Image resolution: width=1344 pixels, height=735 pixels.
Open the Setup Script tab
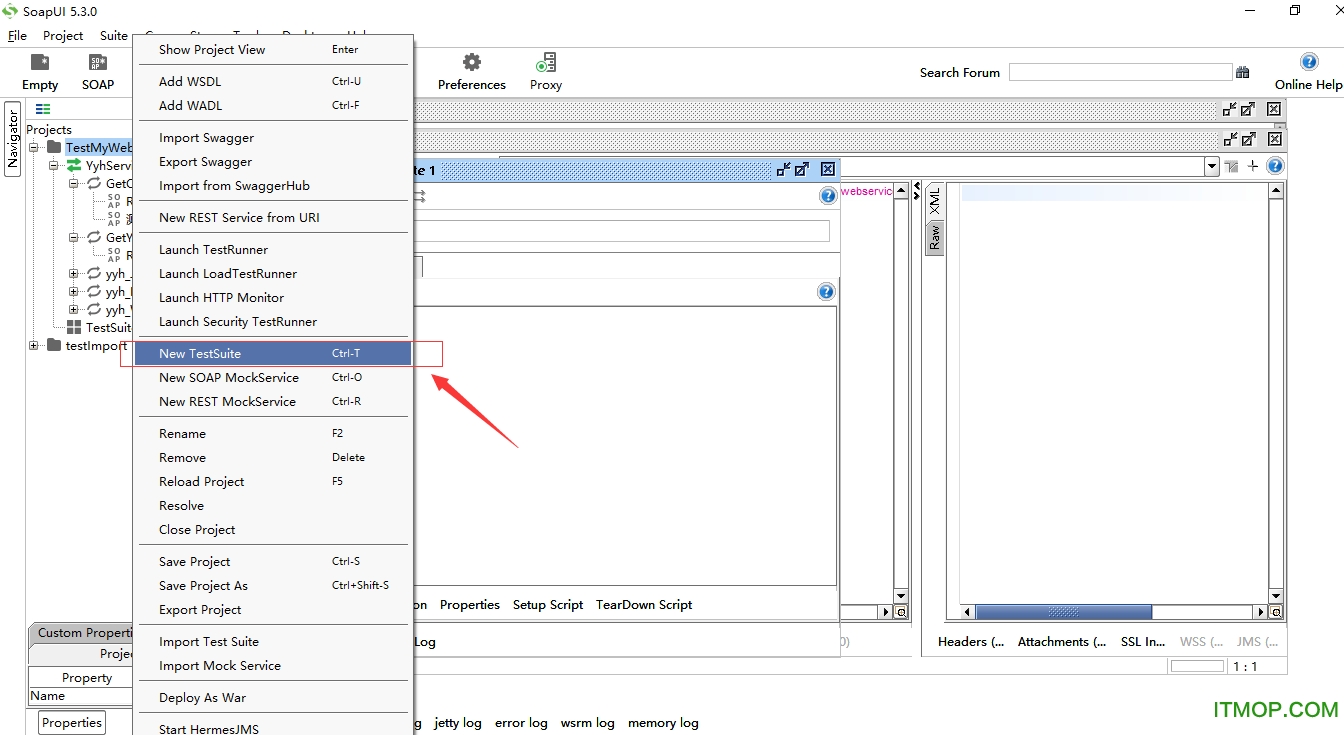pyautogui.click(x=548, y=604)
